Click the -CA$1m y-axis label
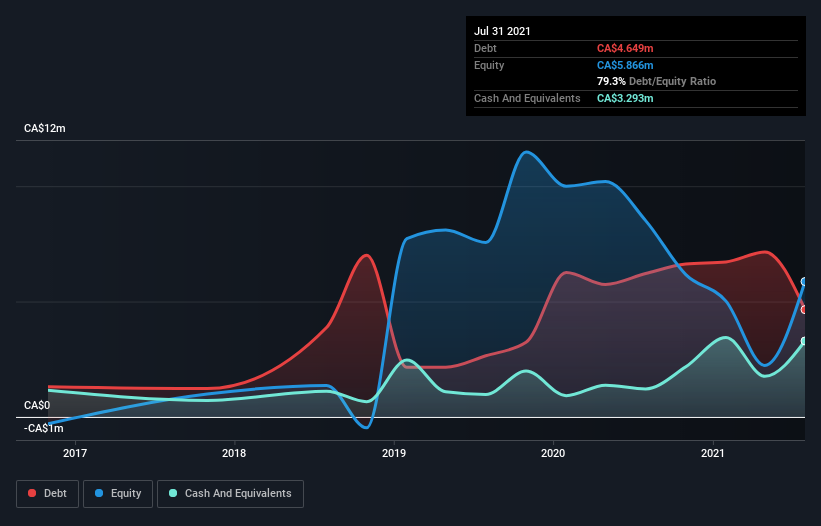Image resolution: width=821 pixels, height=526 pixels. click(x=43, y=428)
